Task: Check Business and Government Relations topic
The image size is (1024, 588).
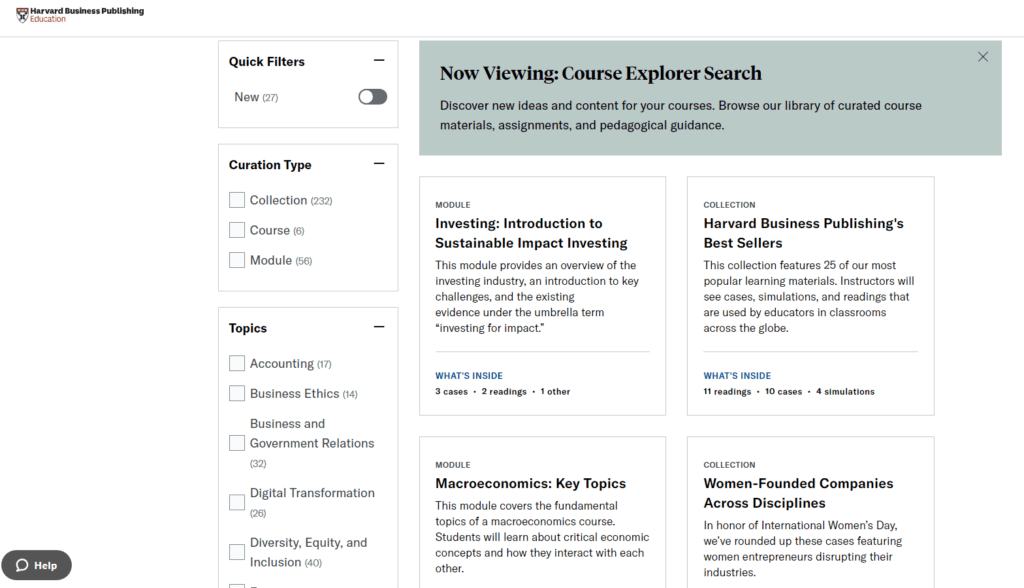Action: click(237, 441)
